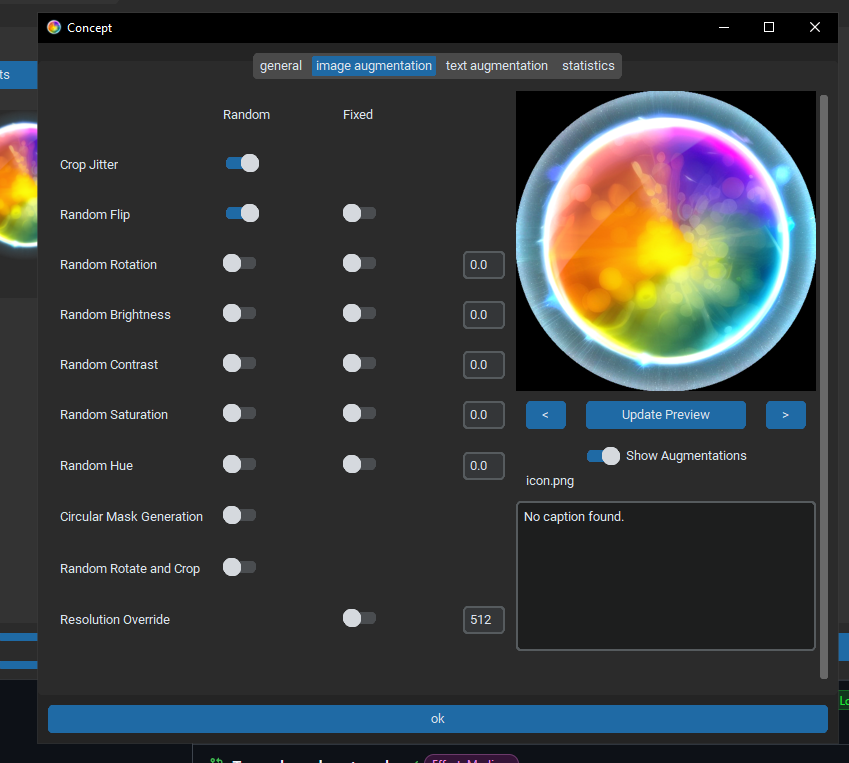Click the Concept window app icon

[54, 27]
